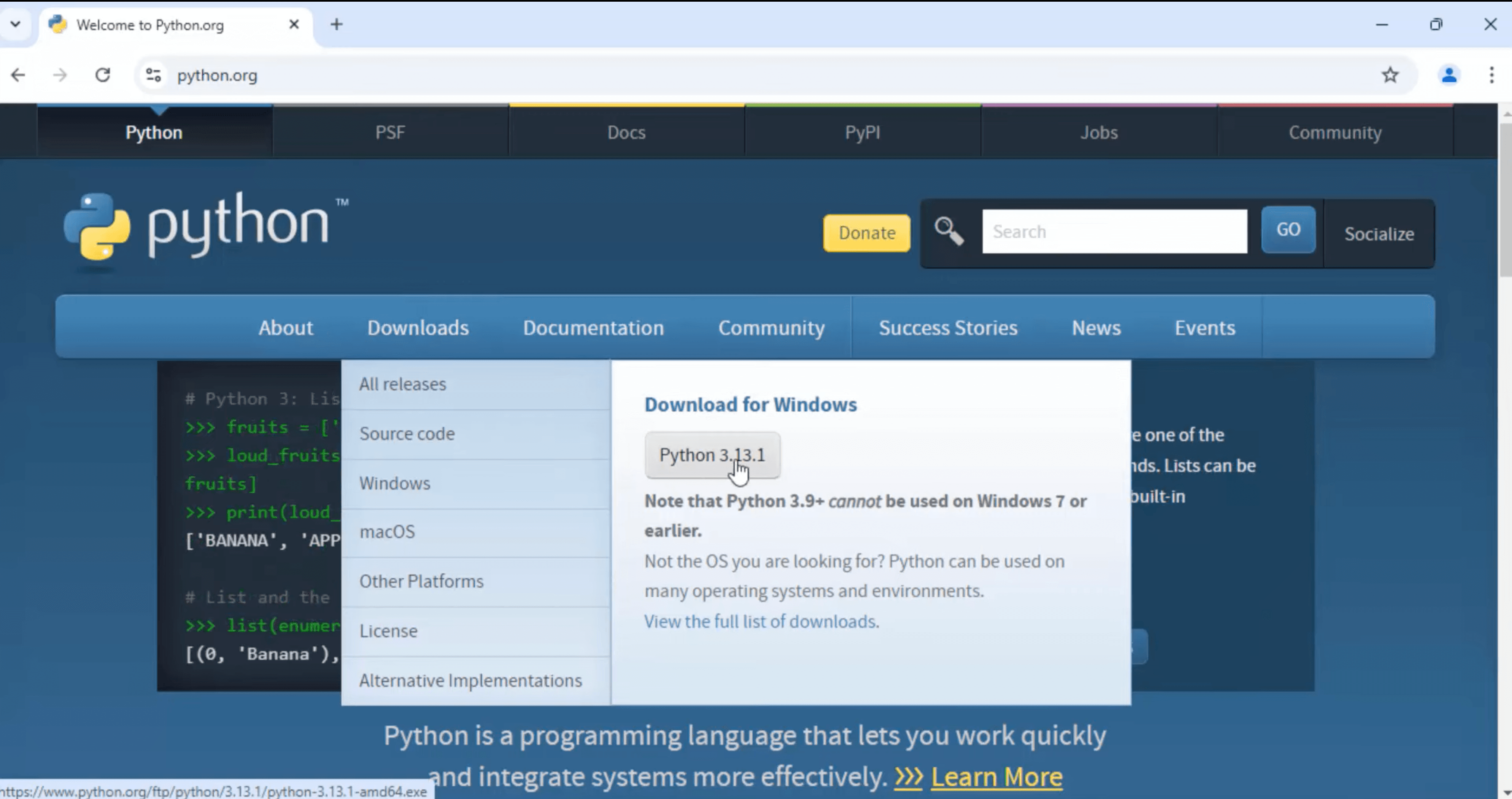
Task: Click the GO search button
Action: [x=1288, y=229]
